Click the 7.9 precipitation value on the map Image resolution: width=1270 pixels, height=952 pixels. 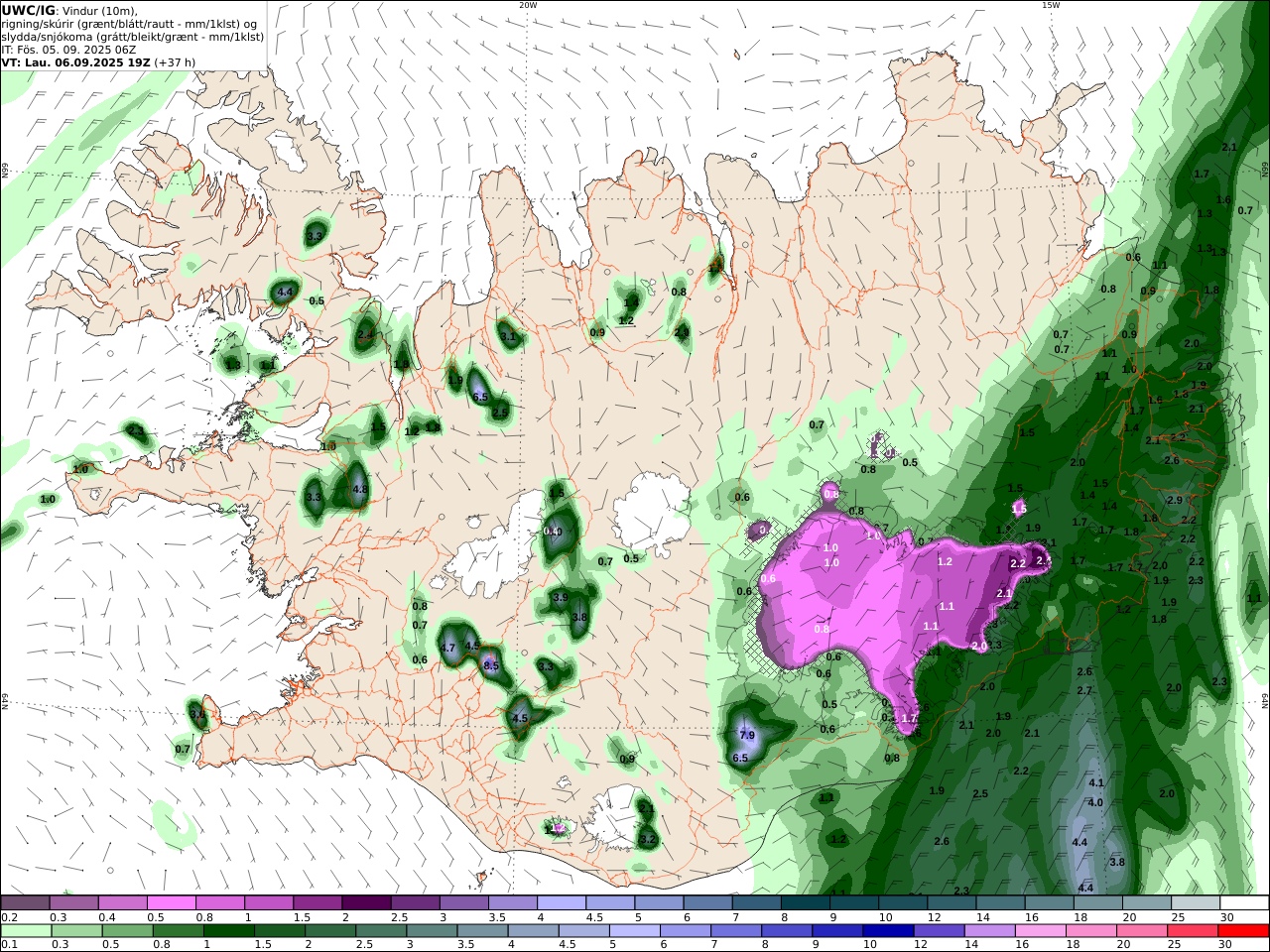coord(748,736)
